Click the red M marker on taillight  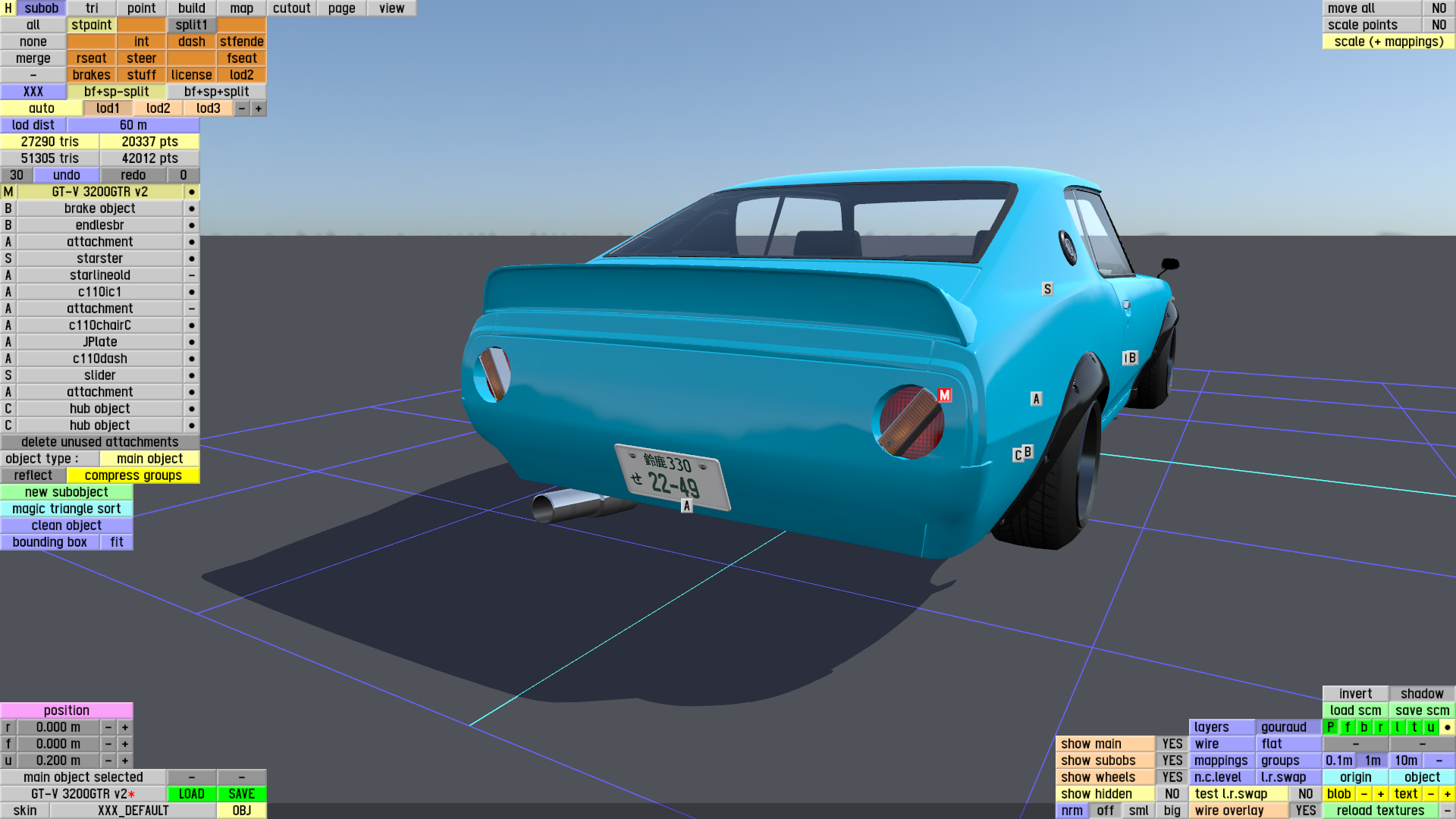[944, 395]
